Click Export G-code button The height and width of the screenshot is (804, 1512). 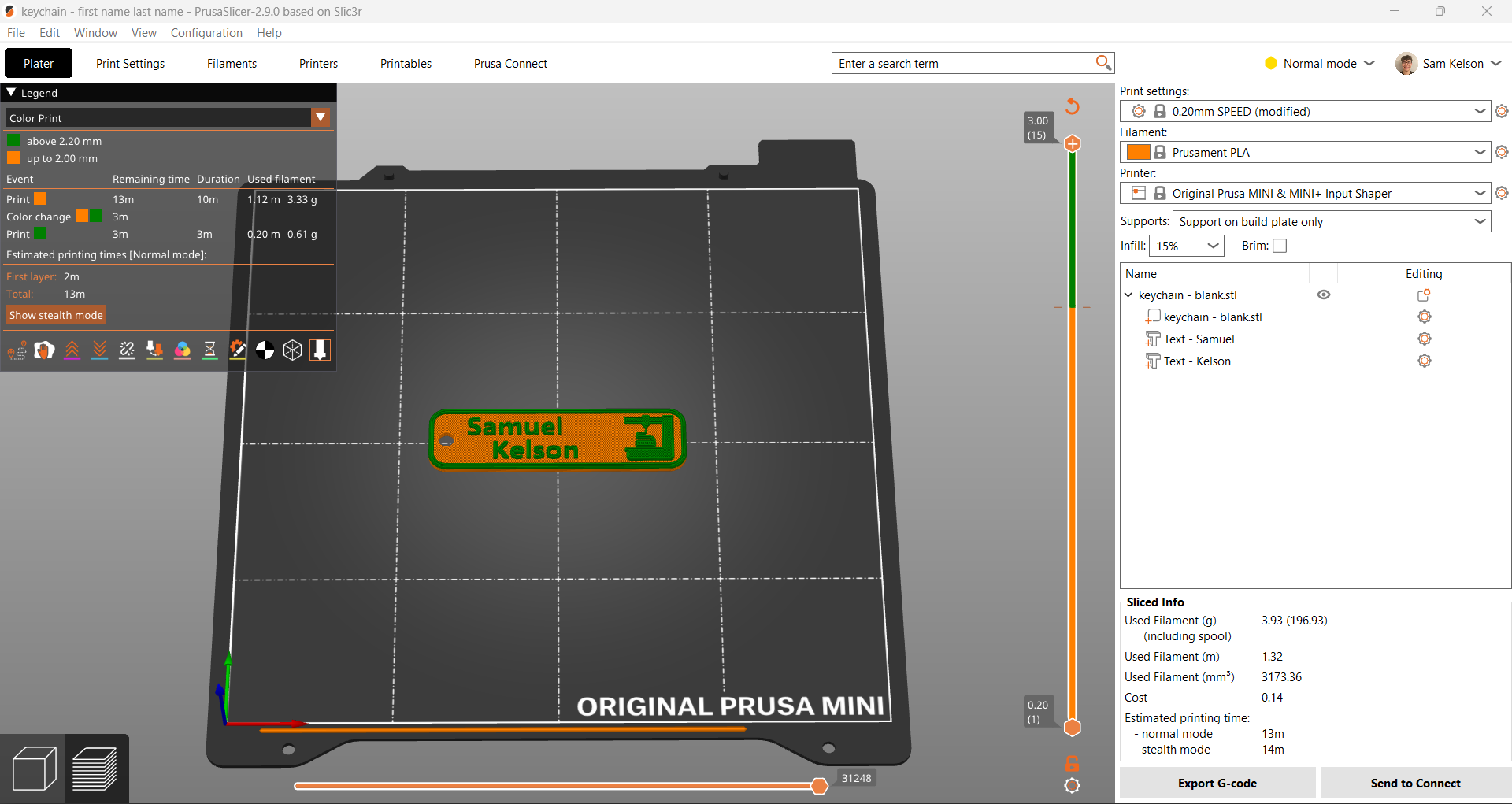(1217, 784)
